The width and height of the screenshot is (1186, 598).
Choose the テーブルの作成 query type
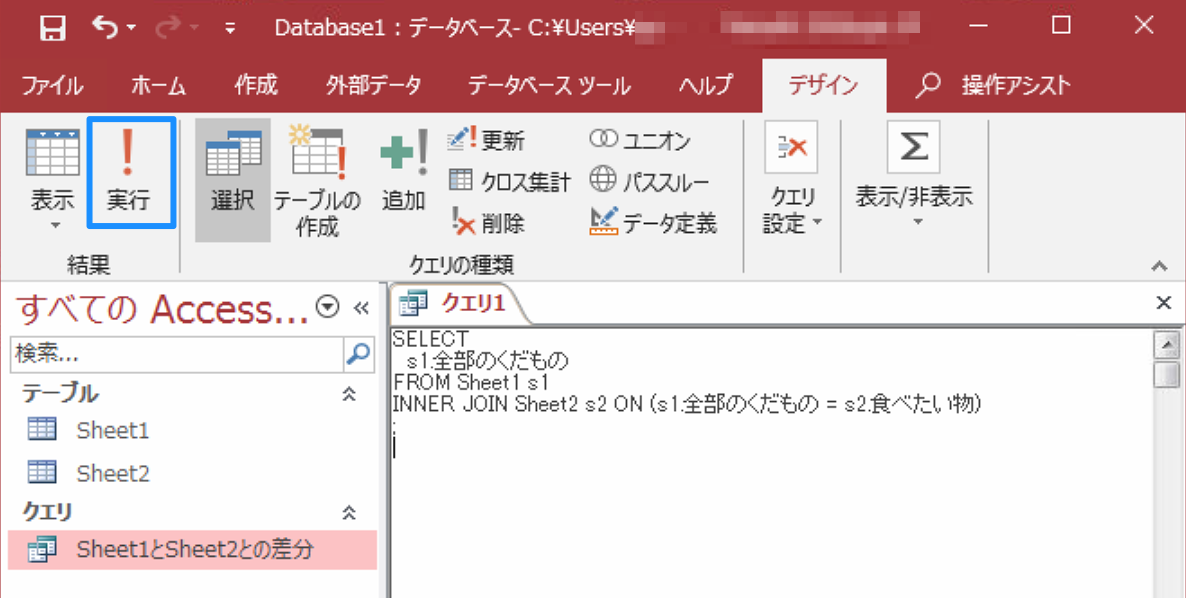pyautogui.click(x=317, y=180)
